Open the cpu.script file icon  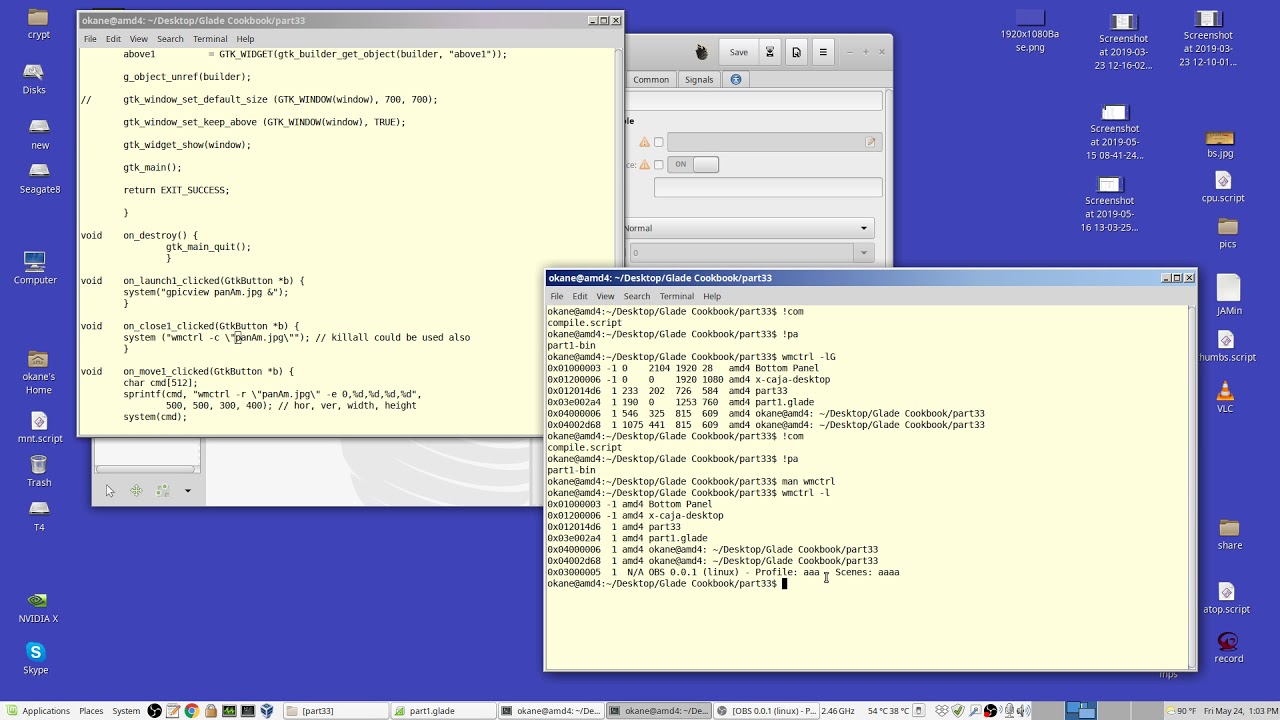coord(1223,187)
